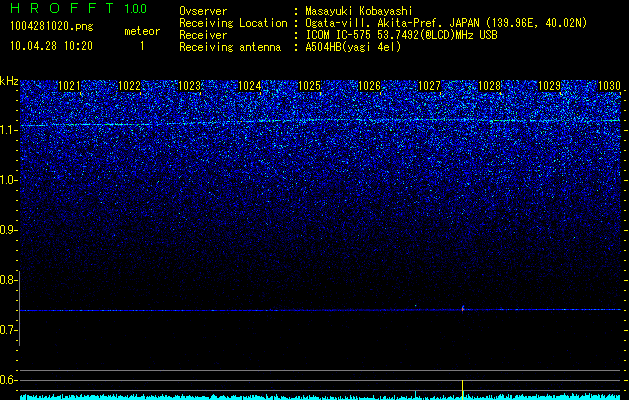Select the Ogata-vill. Akita-Pref. JAPAN location text
The width and height of the screenshot is (629, 400).
click(x=446, y=23)
